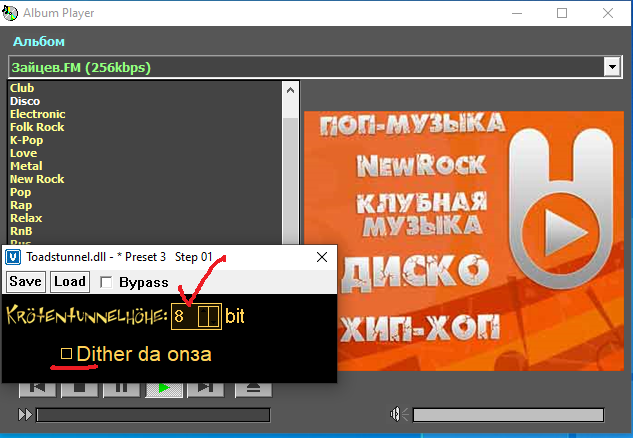Screen dimensions: 633x438
Task: Click the speaker mute icon
Action: 399,414
